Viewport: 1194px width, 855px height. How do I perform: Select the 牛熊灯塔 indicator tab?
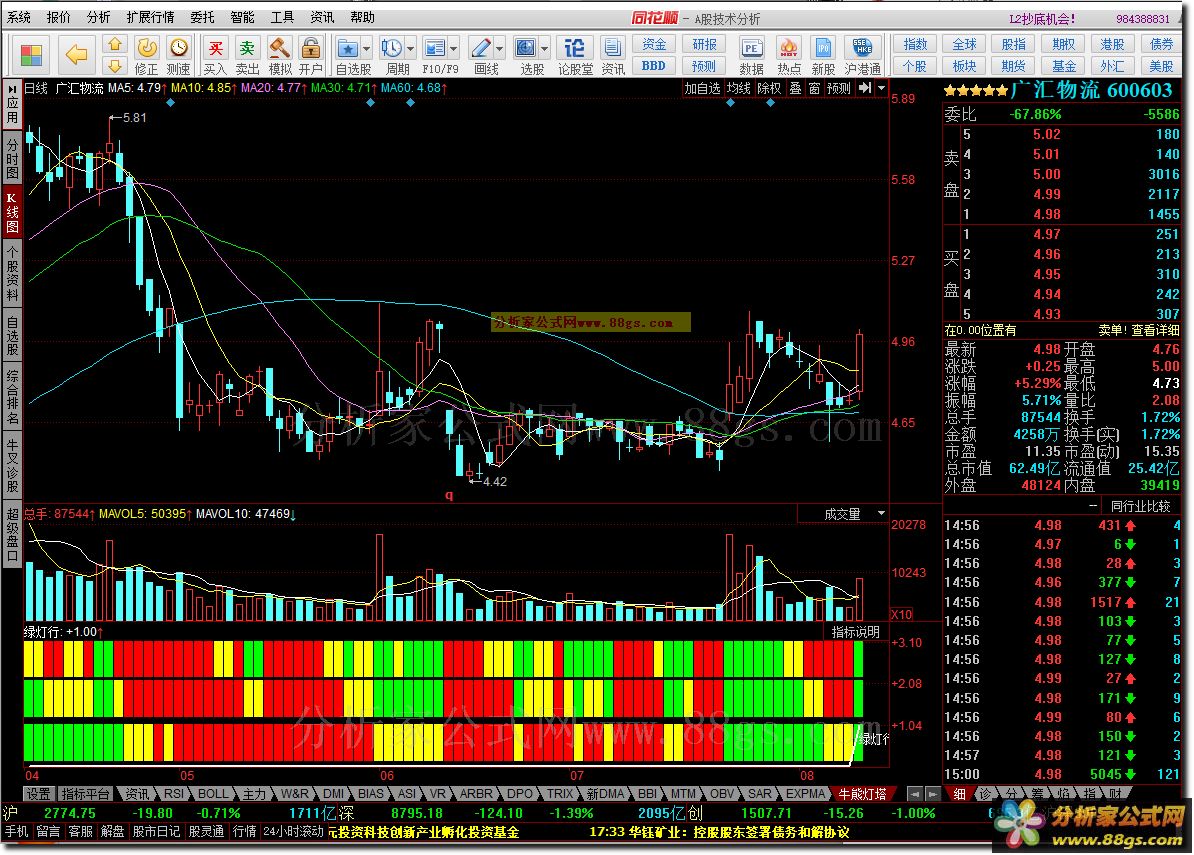pos(863,793)
